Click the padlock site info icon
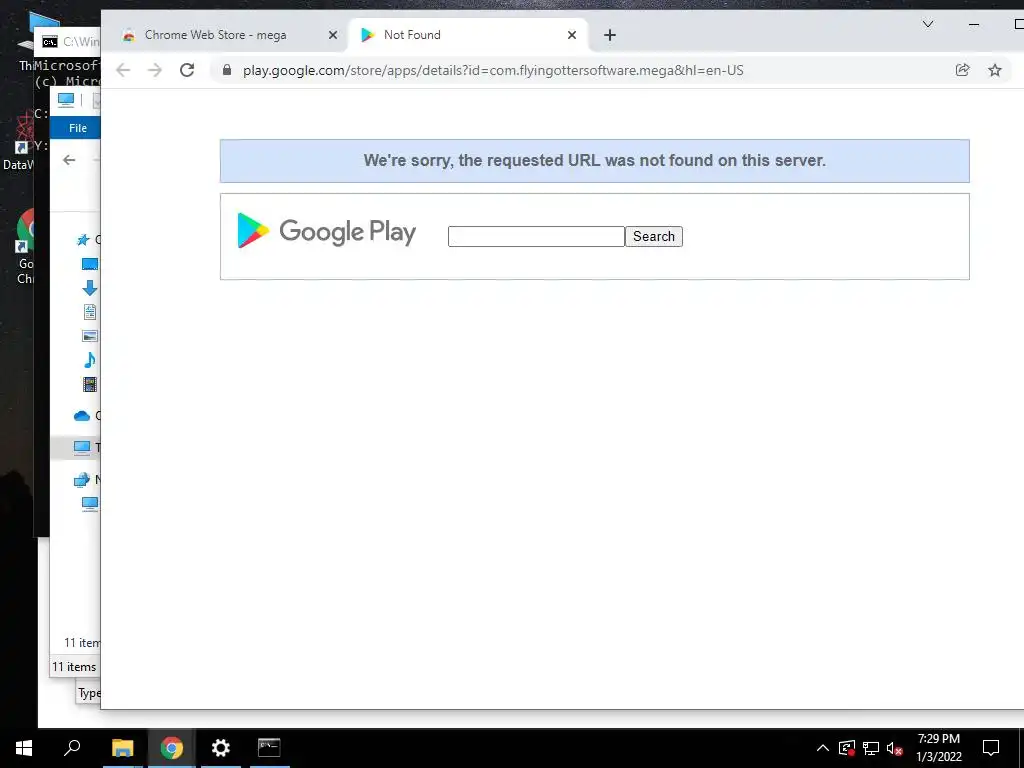 pyautogui.click(x=227, y=70)
